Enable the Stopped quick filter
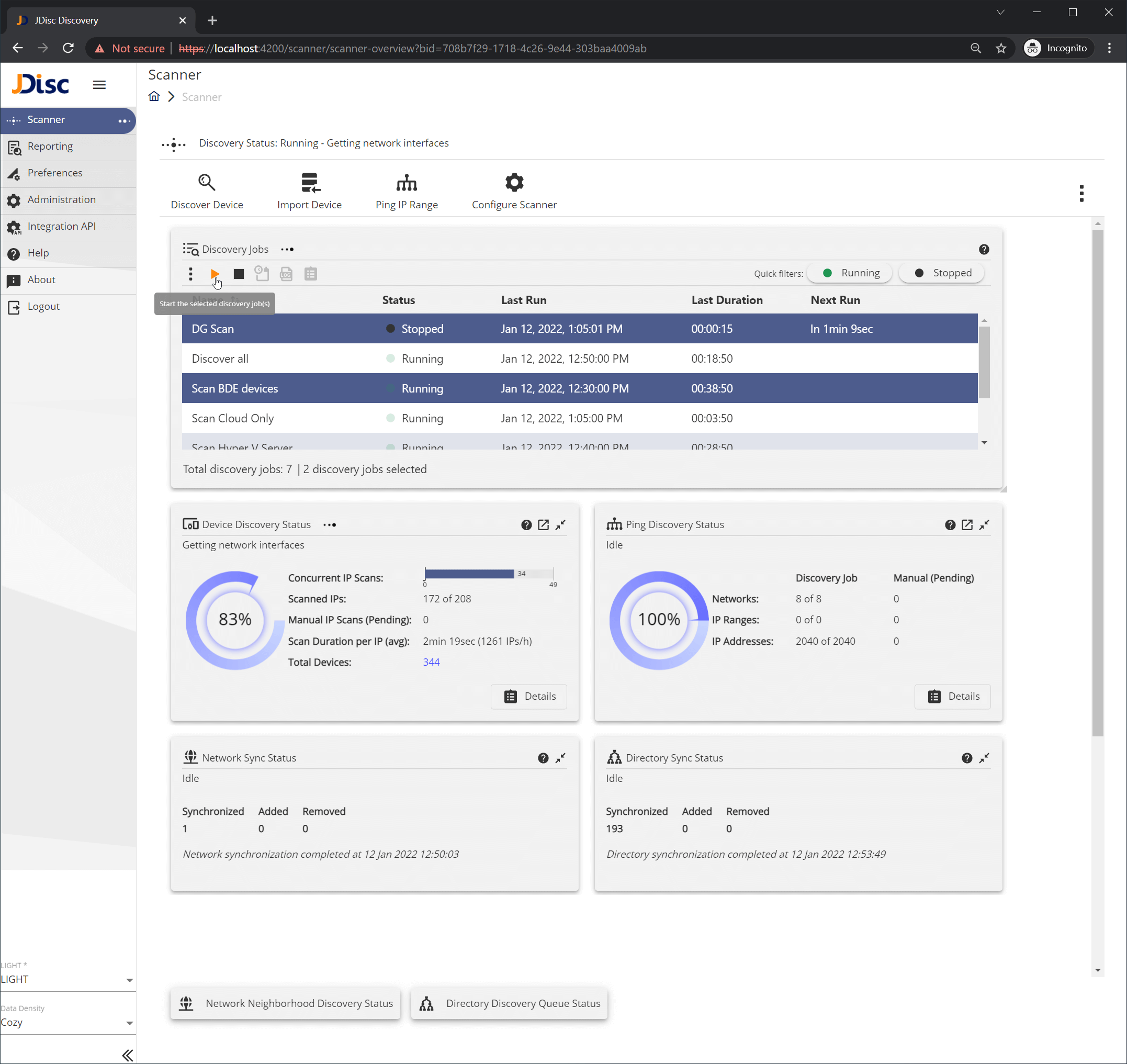 pos(941,273)
